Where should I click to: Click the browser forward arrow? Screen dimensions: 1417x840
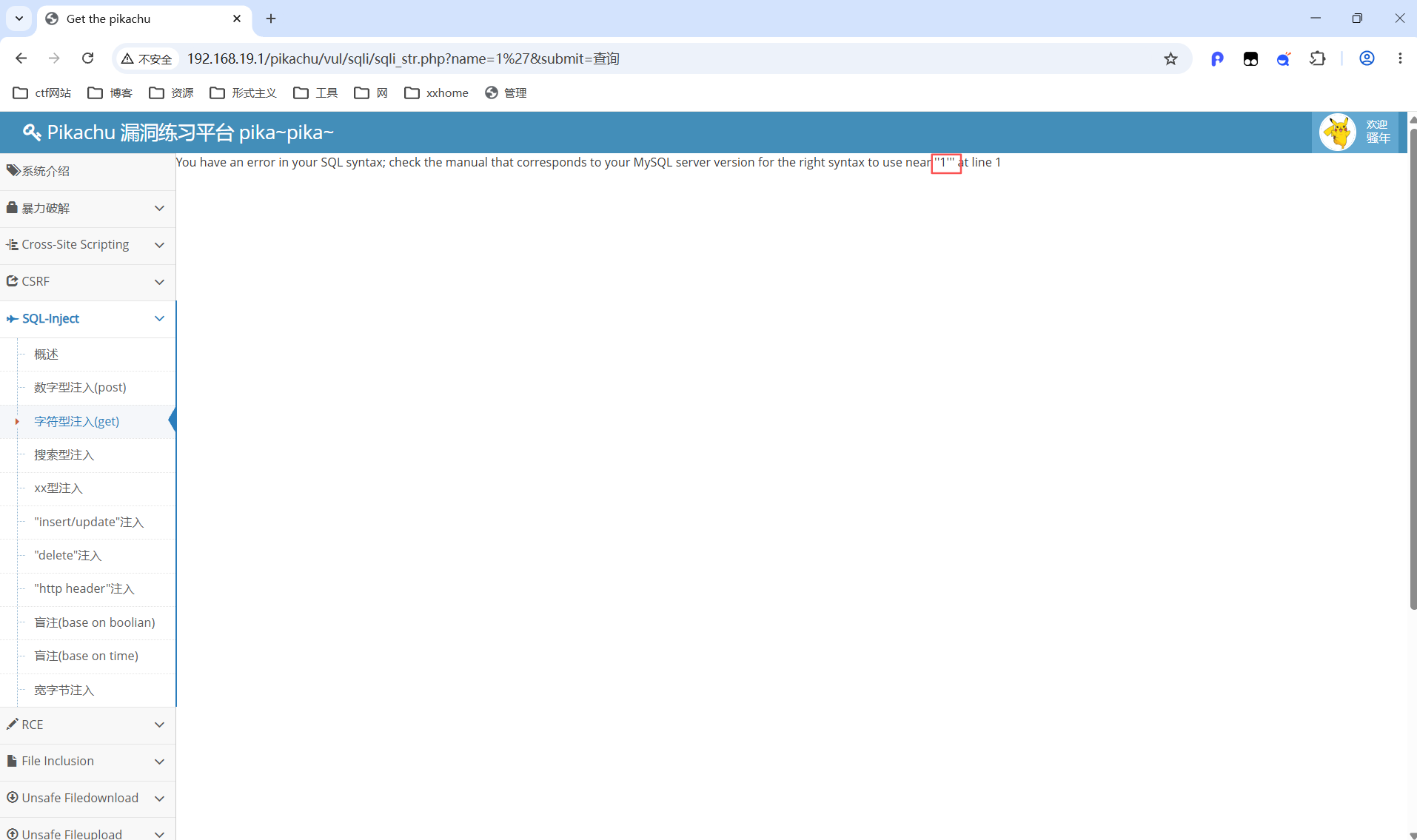click(54, 58)
